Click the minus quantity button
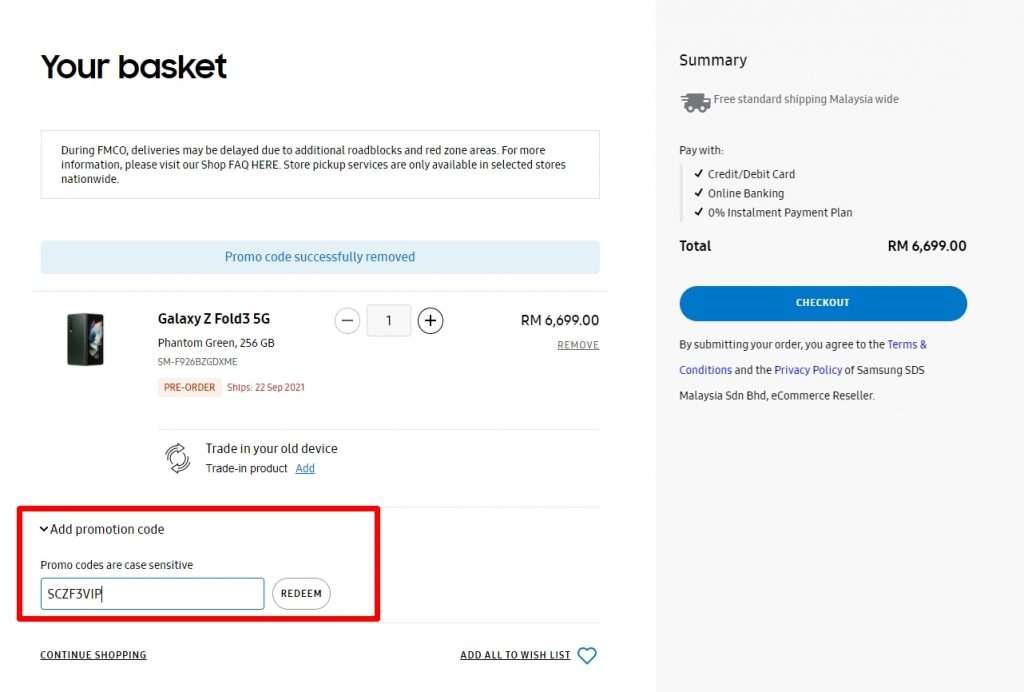Viewport: 1024px width, 692px height. point(347,321)
